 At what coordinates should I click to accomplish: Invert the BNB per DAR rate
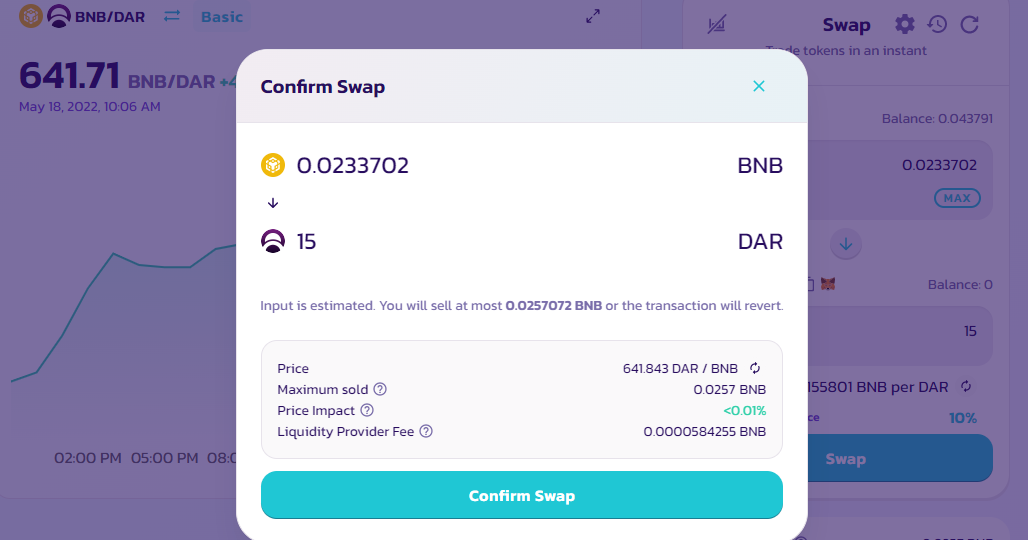(966, 386)
